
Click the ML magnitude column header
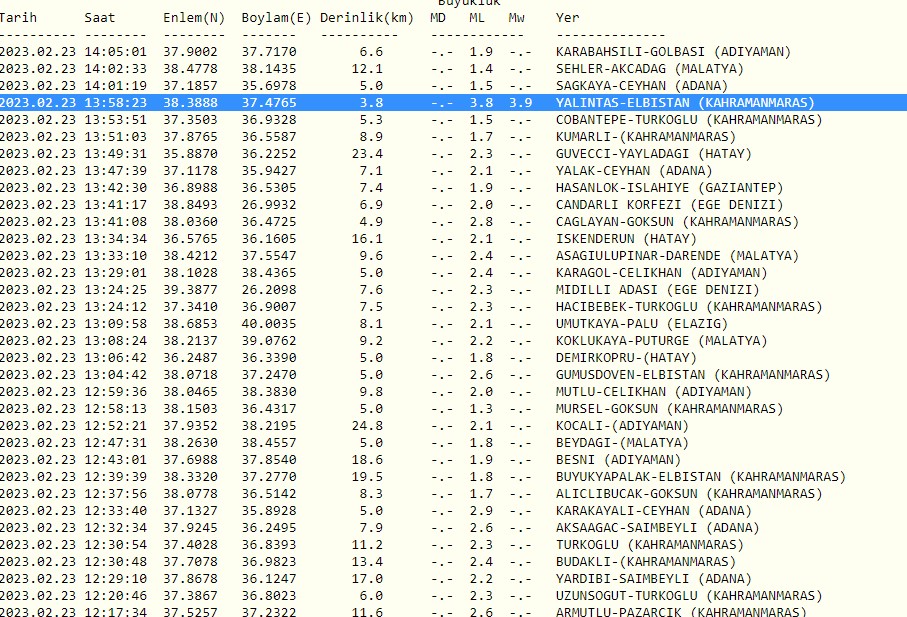click(x=477, y=17)
